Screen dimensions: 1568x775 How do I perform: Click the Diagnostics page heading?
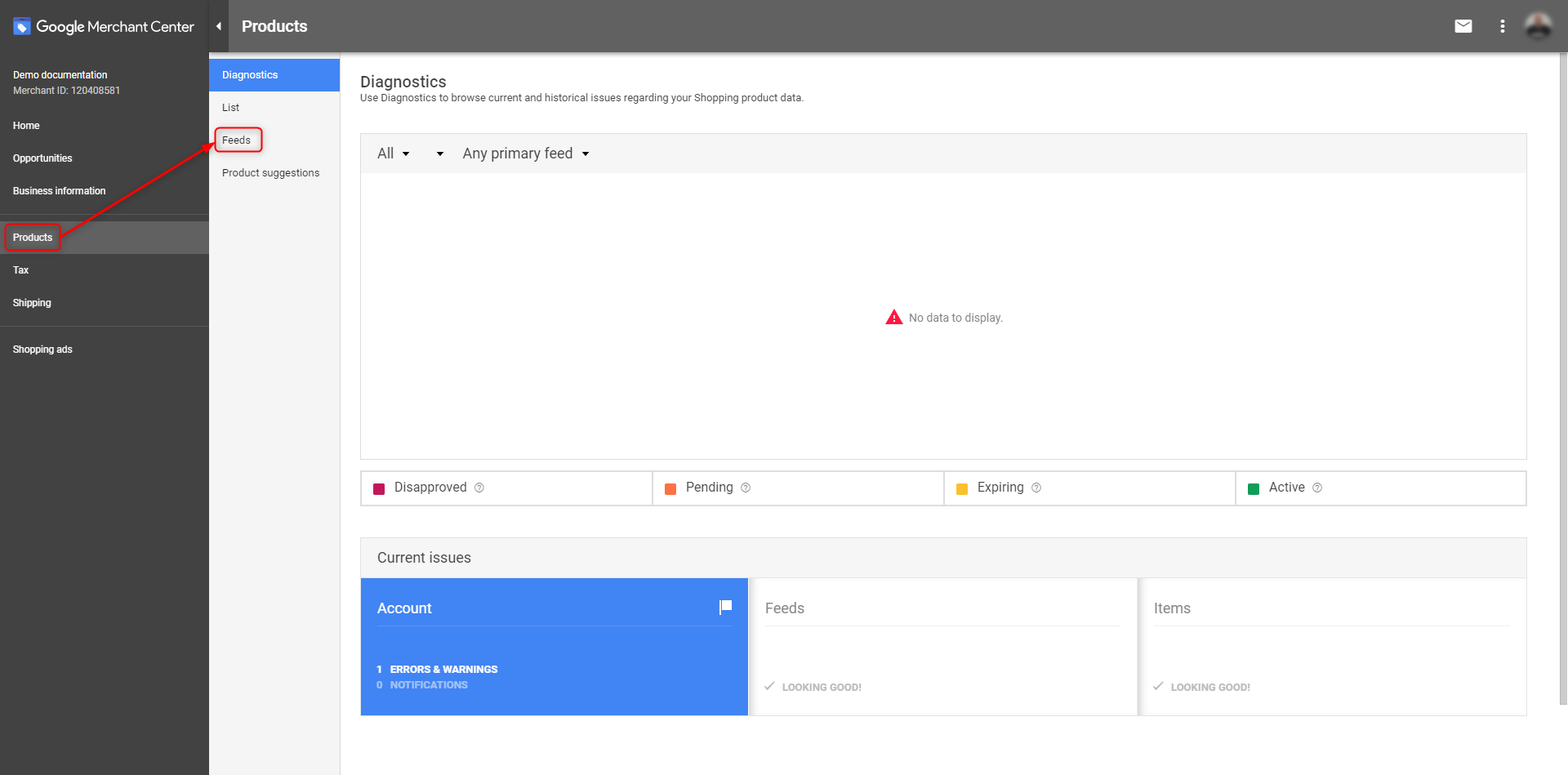click(403, 82)
